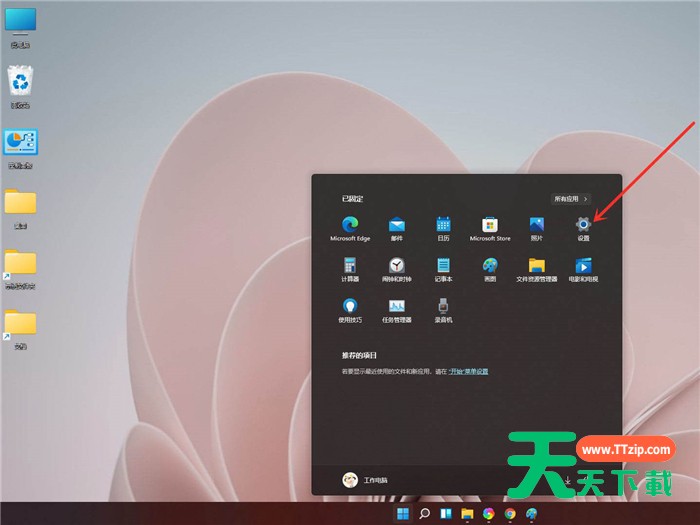Click the taskbar Search magnifier icon

point(425,514)
